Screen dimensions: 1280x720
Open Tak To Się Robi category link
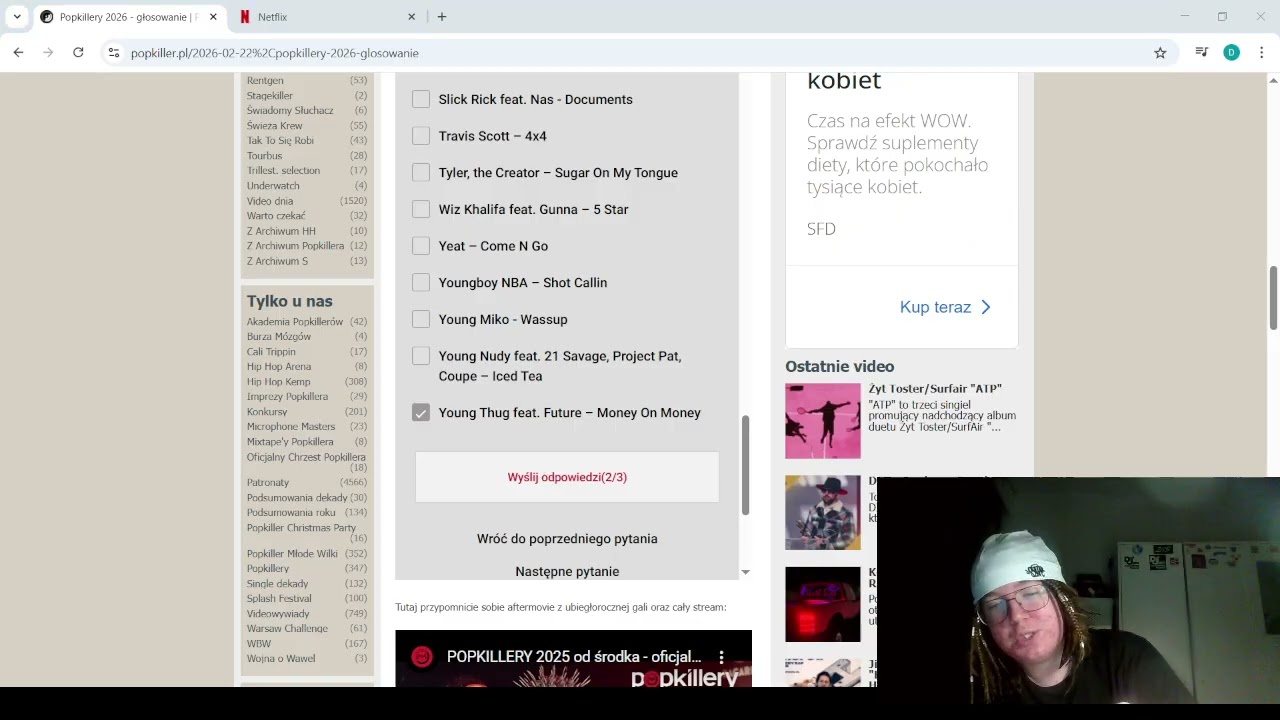280,140
